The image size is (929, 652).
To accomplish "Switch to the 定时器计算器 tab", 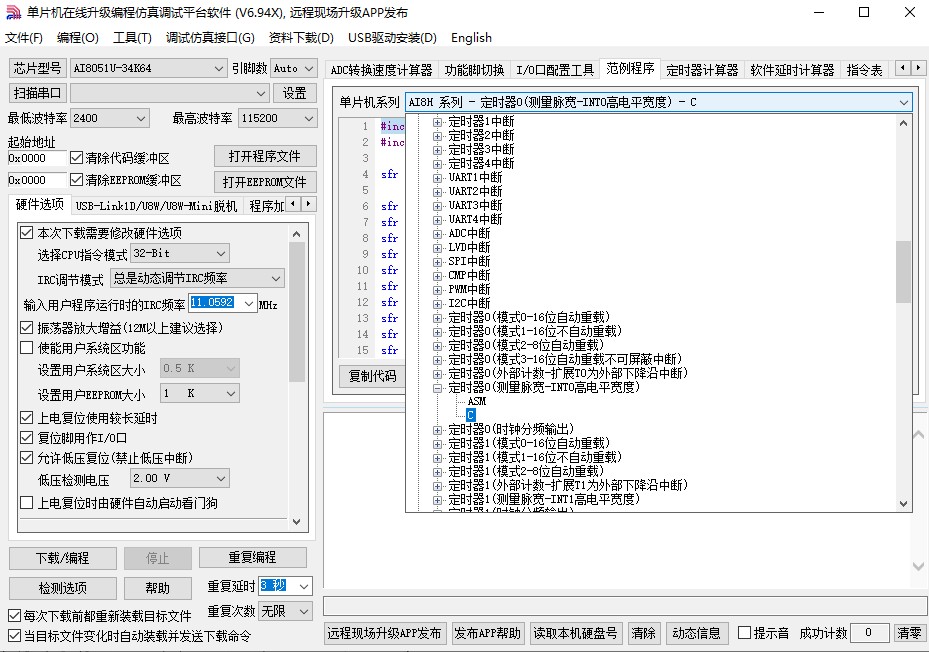I will 701,70.
